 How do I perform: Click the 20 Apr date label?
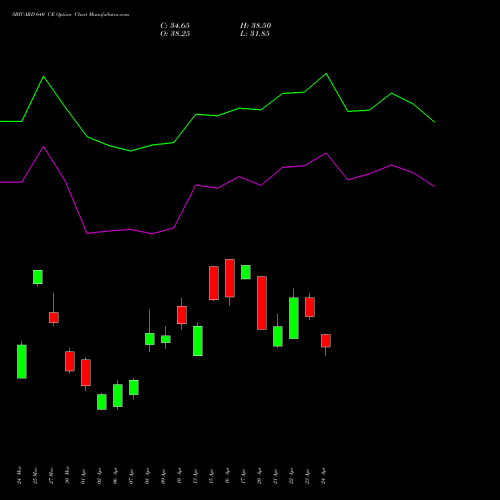(x=259, y=476)
